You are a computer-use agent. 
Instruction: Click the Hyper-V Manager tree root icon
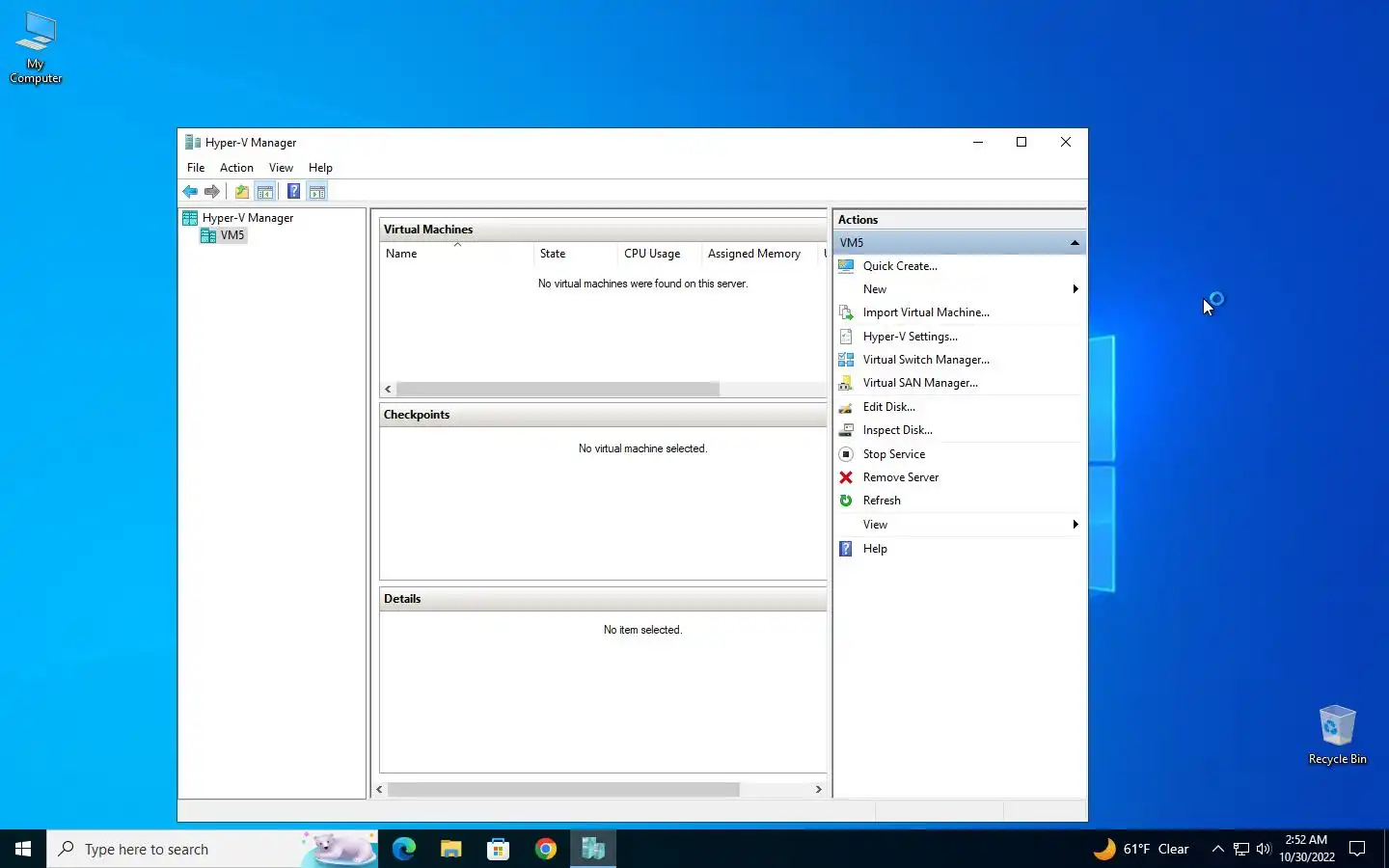coord(190,218)
